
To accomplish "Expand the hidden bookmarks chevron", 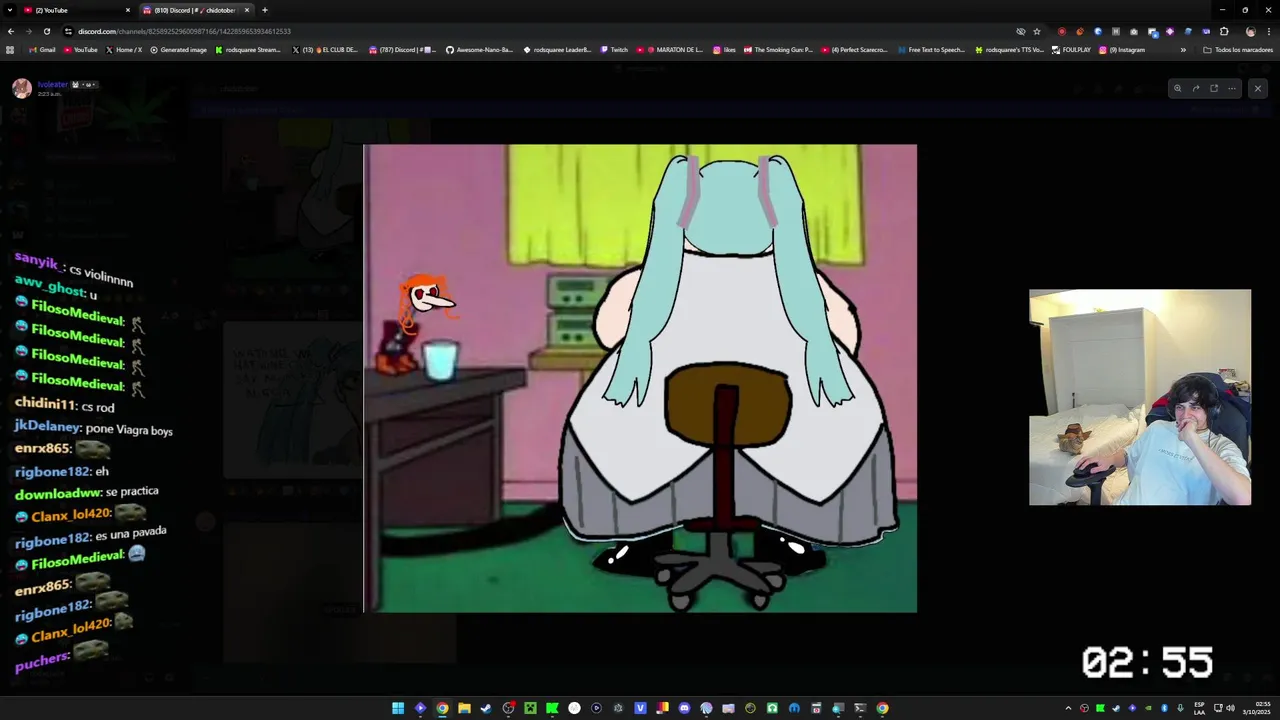I will click(1183, 49).
